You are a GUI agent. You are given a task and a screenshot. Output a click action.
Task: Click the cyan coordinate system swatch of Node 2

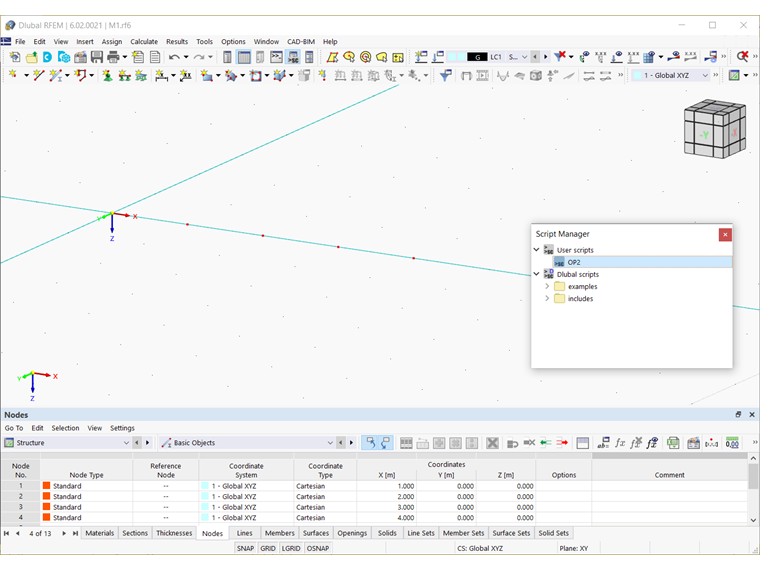click(205, 496)
